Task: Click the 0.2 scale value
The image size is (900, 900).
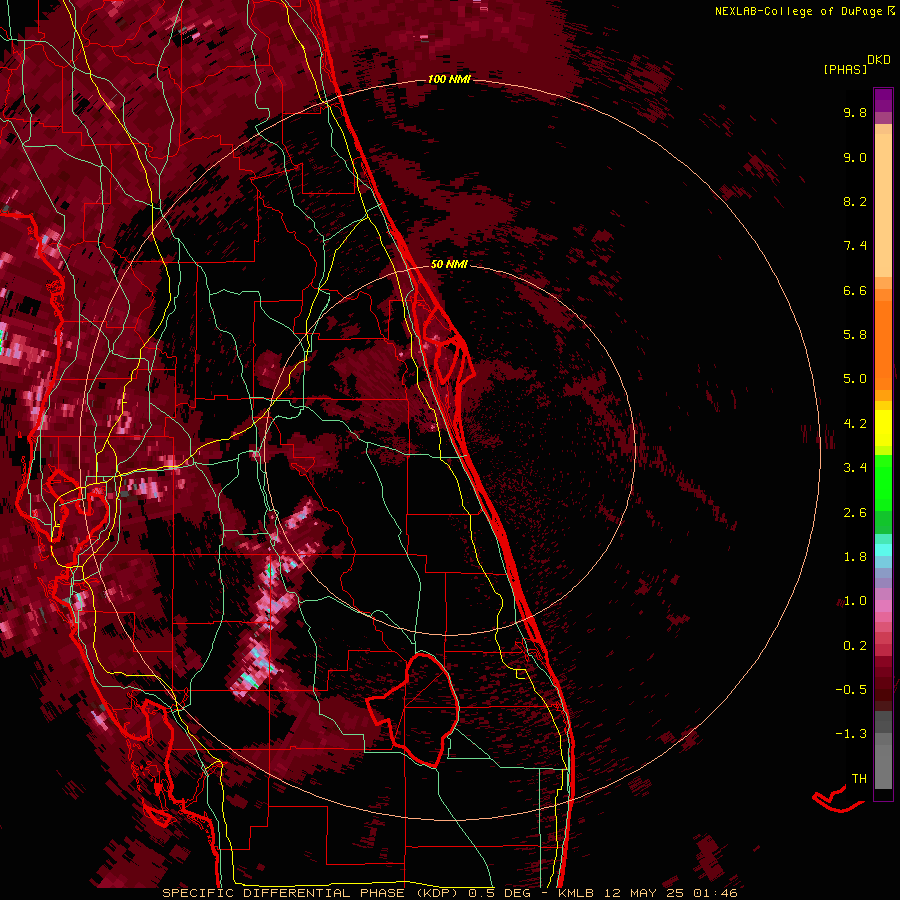Action: 855,646
